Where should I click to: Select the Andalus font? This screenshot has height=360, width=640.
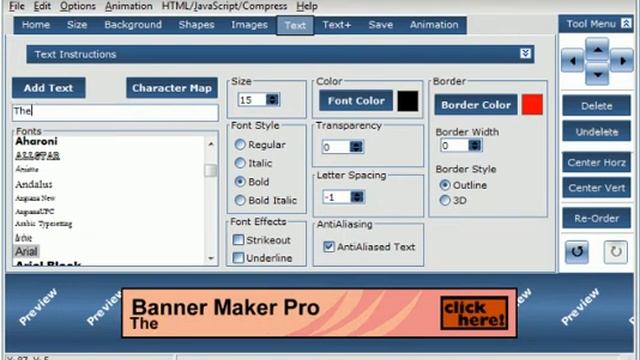(33, 184)
